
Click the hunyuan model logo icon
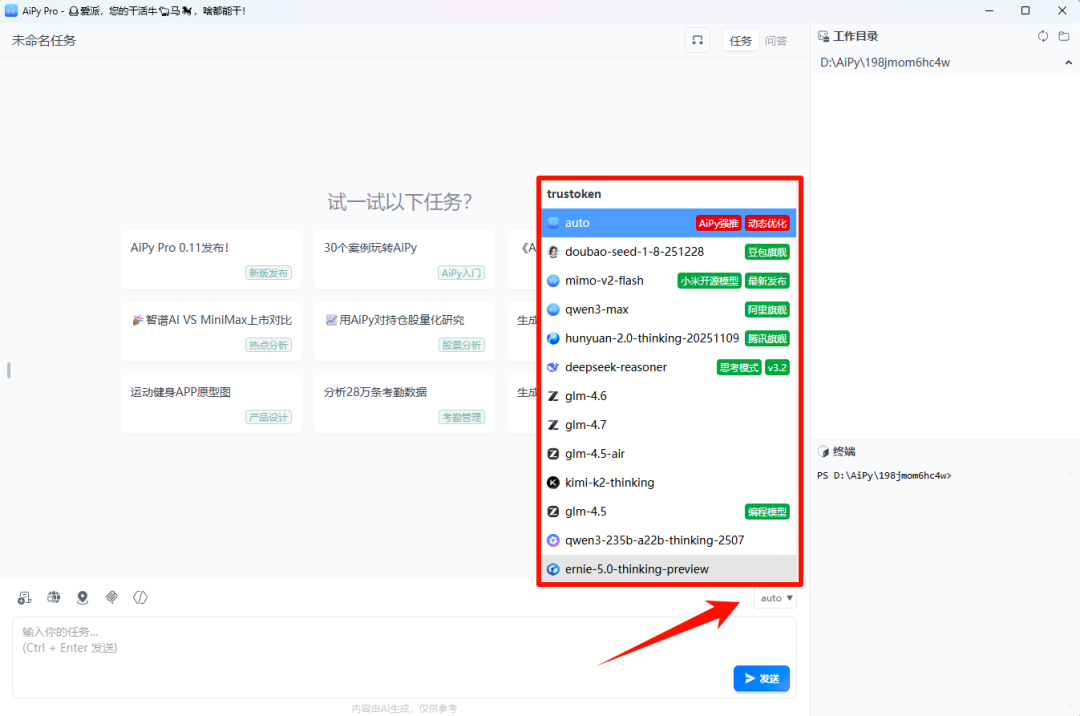[553, 339]
